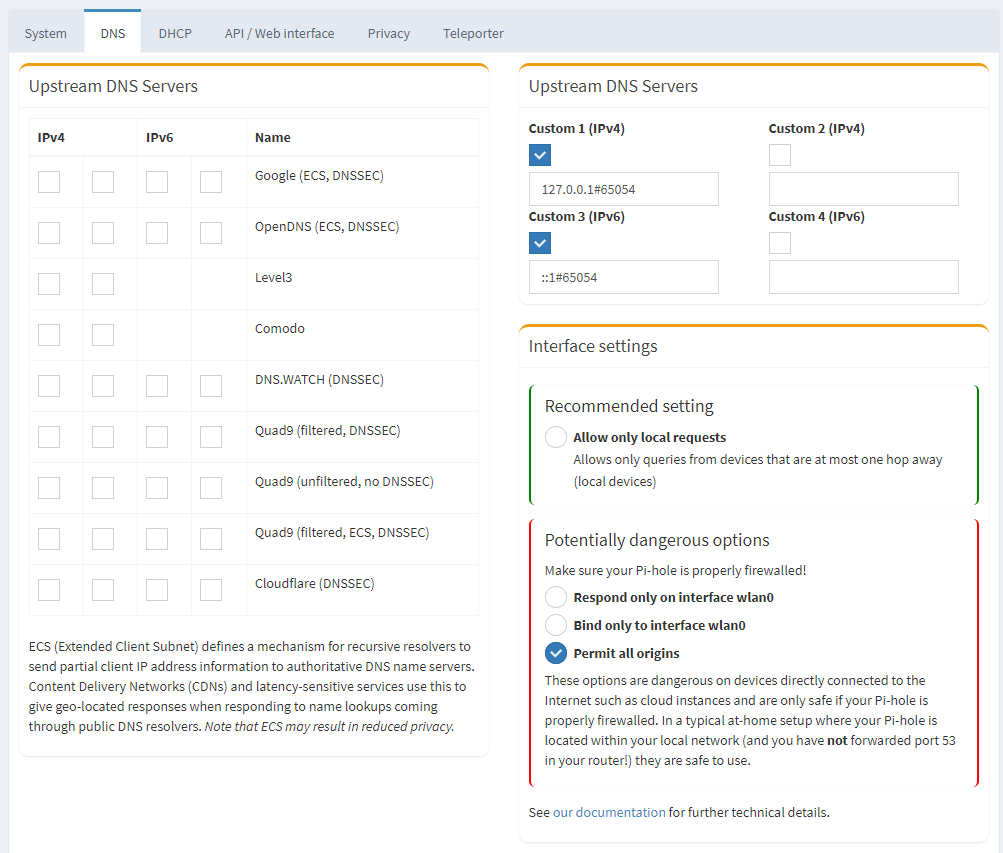Check Quad9 (filtered, DNSSEC) second IPv6 checkbox
Screen dimensions: 1003x853
[211, 437]
